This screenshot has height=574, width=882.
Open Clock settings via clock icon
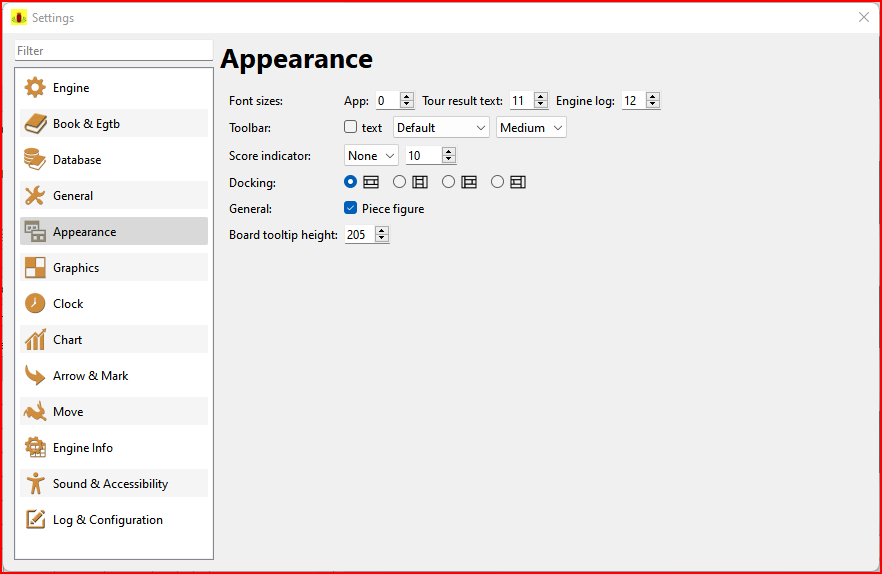[36, 304]
